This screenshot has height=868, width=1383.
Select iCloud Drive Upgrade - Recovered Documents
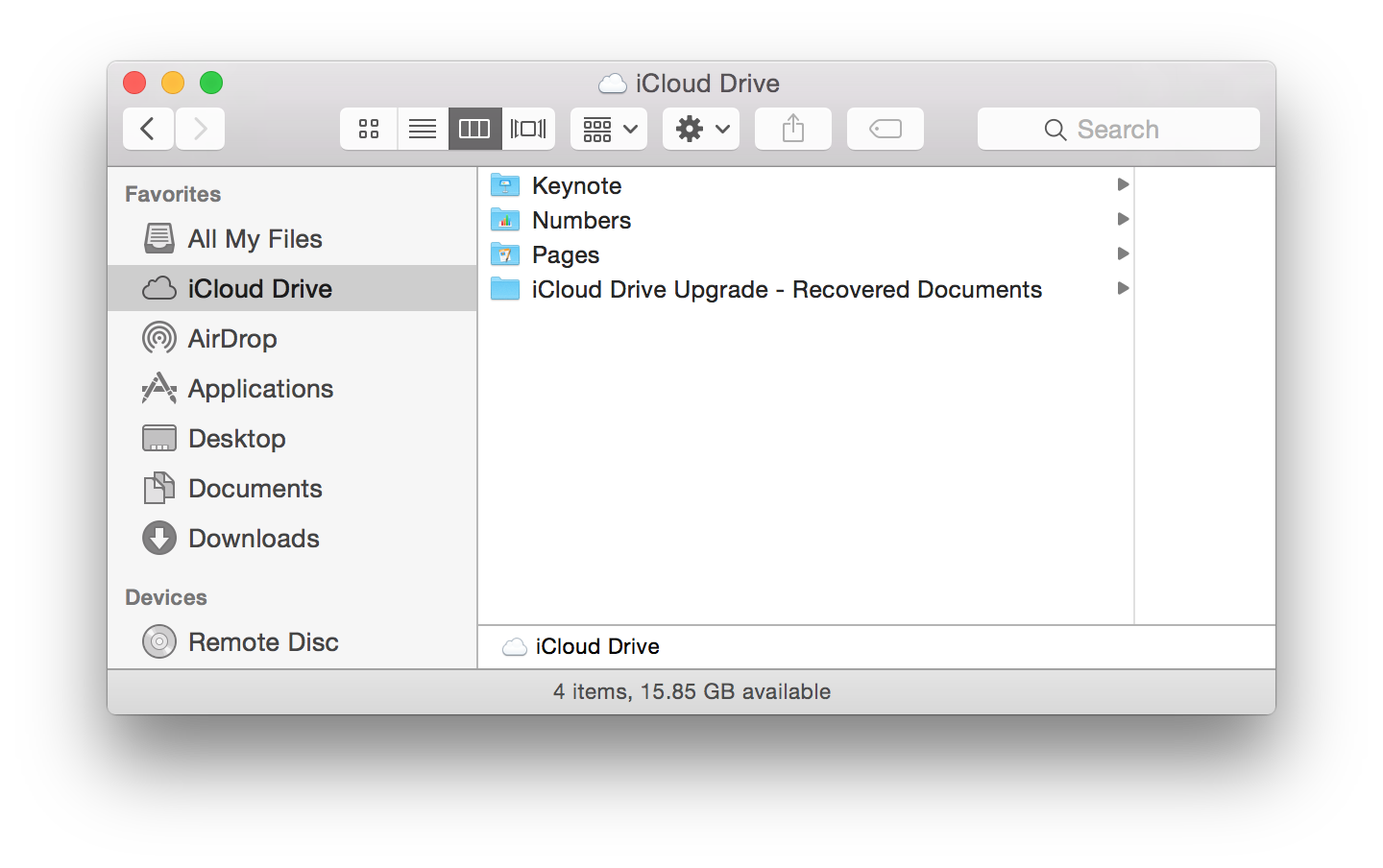tap(787, 289)
